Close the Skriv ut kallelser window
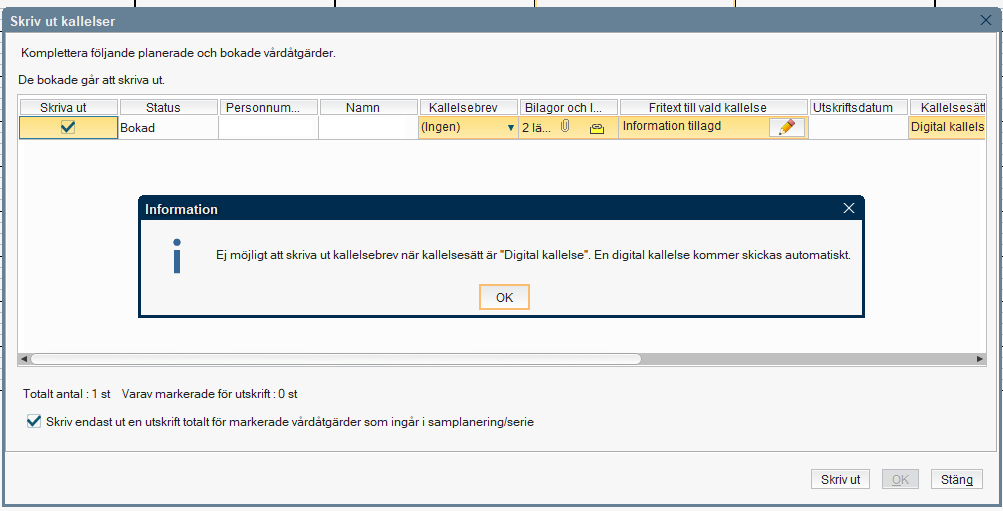This screenshot has width=1003, height=511. (986, 20)
